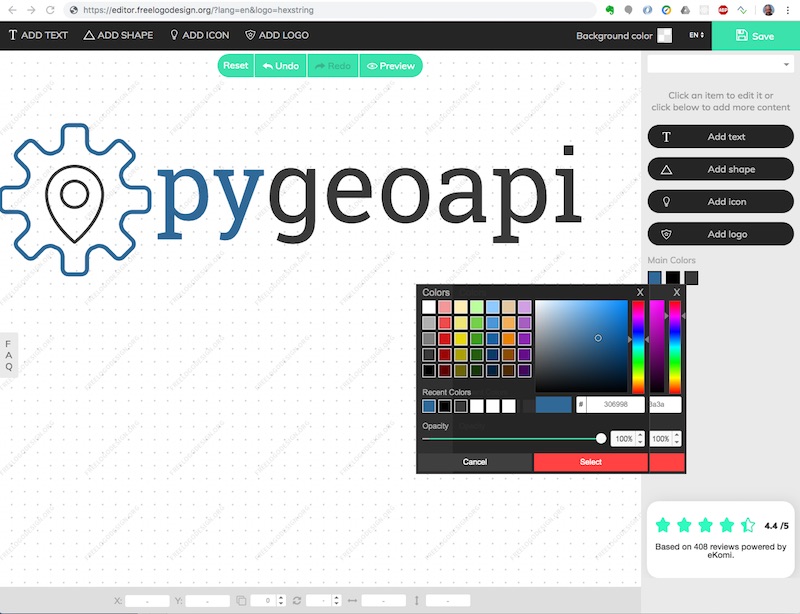Open the EN language selector
Viewport: 800px width, 614px height.
(697, 35)
